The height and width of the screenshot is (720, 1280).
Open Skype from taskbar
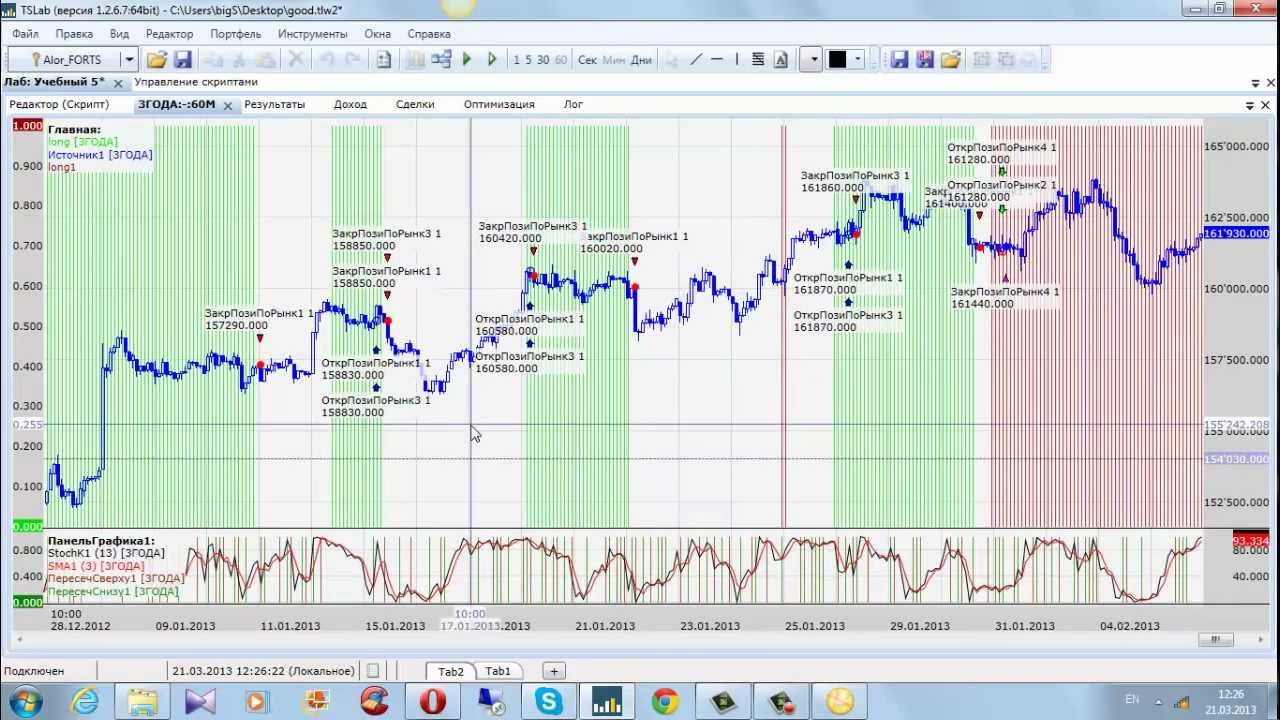(x=548, y=701)
